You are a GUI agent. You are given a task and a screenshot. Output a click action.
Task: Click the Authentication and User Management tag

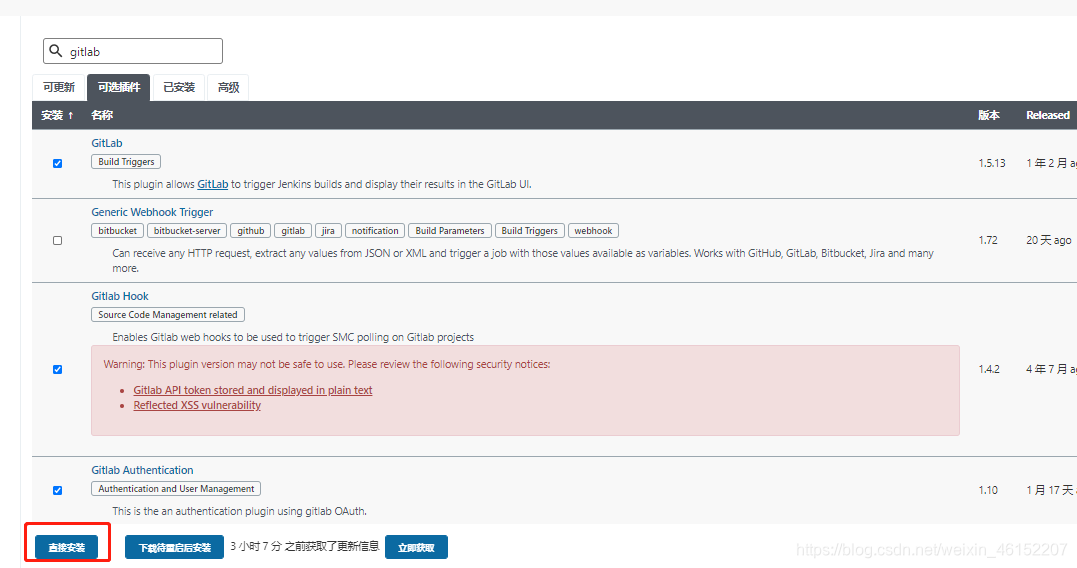point(176,489)
